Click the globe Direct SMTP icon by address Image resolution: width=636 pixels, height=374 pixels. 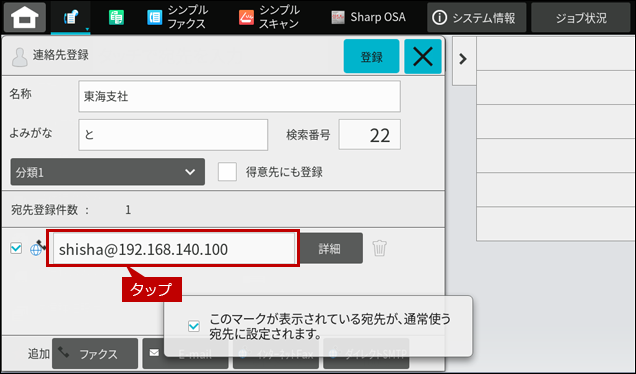pyautogui.click(x=37, y=248)
